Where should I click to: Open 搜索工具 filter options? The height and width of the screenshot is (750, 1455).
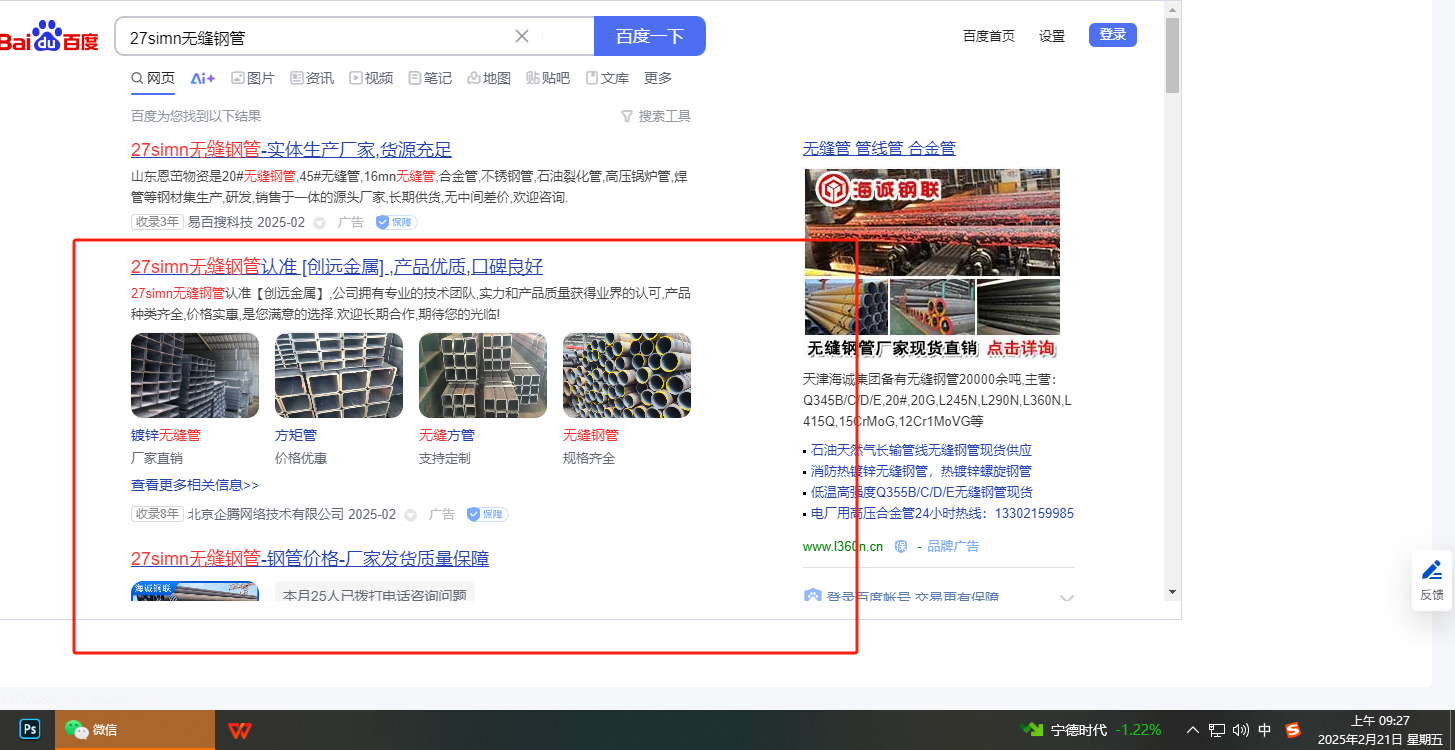coord(656,116)
